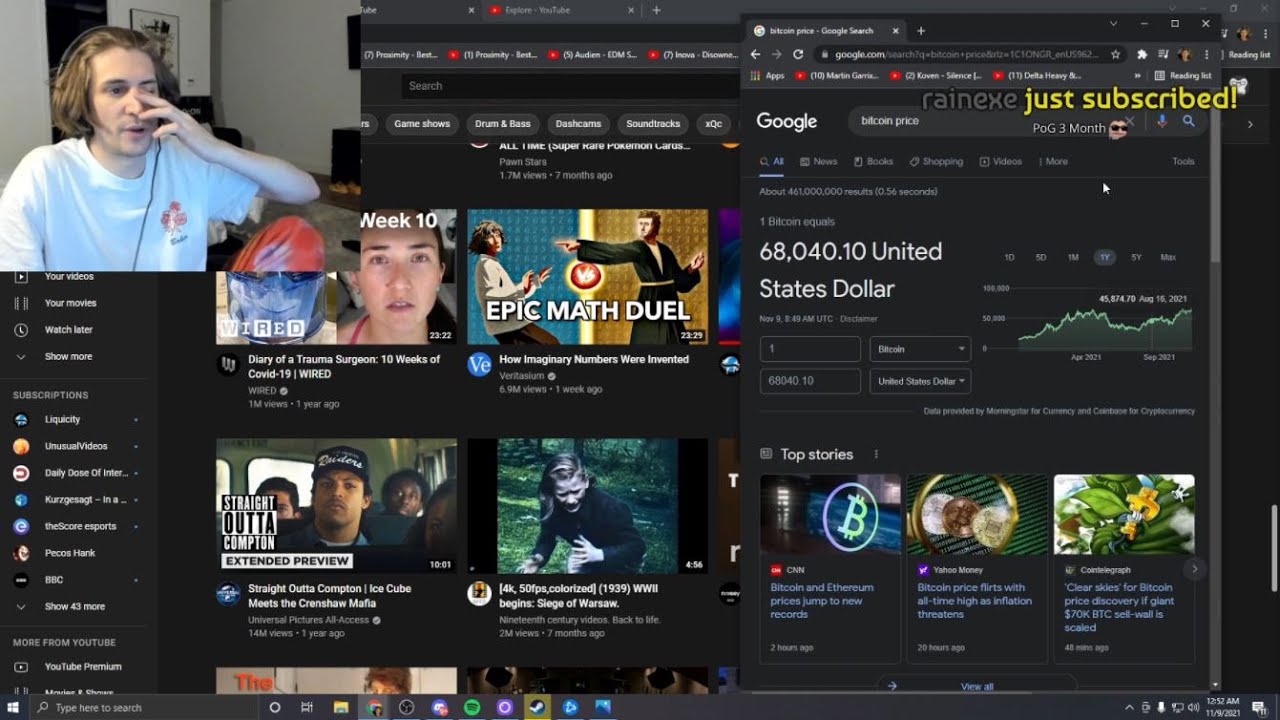Switch to the News results tab

pyautogui.click(x=818, y=161)
